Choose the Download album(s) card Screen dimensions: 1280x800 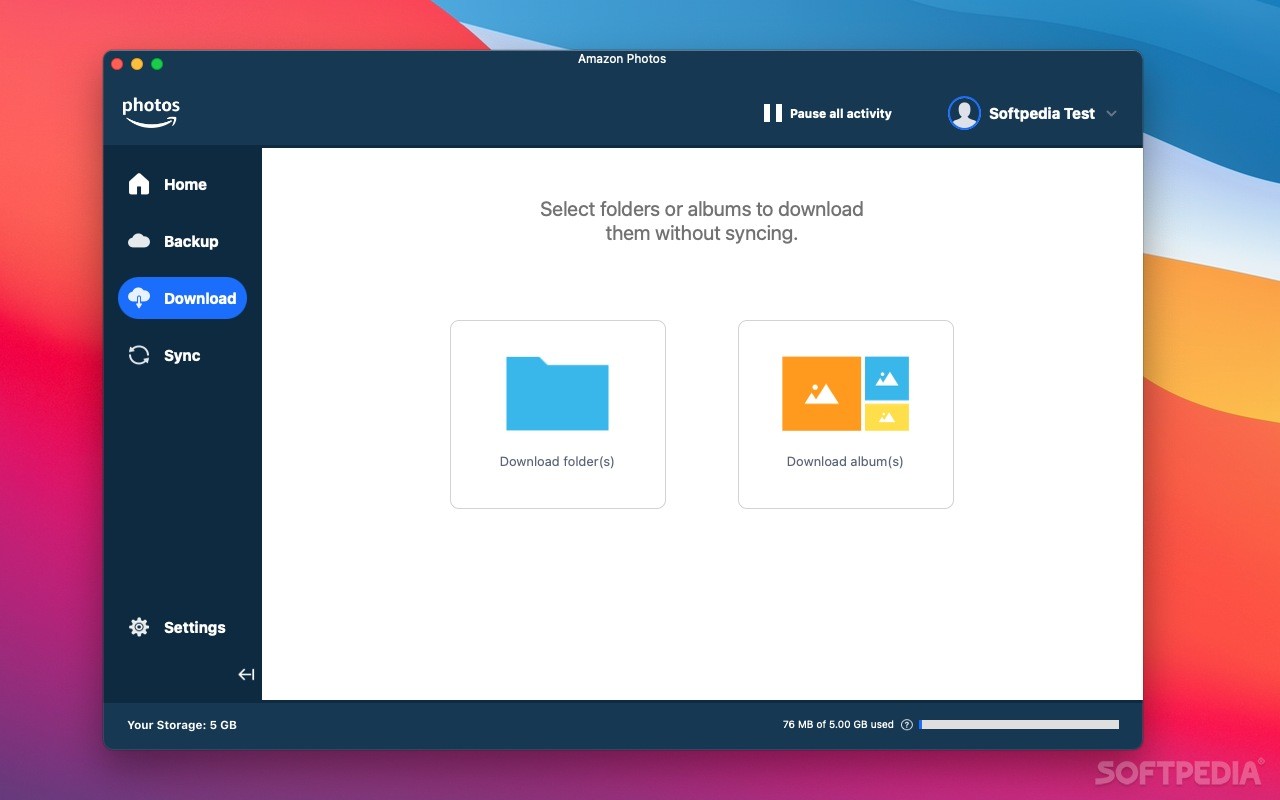(x=846, y=414)
